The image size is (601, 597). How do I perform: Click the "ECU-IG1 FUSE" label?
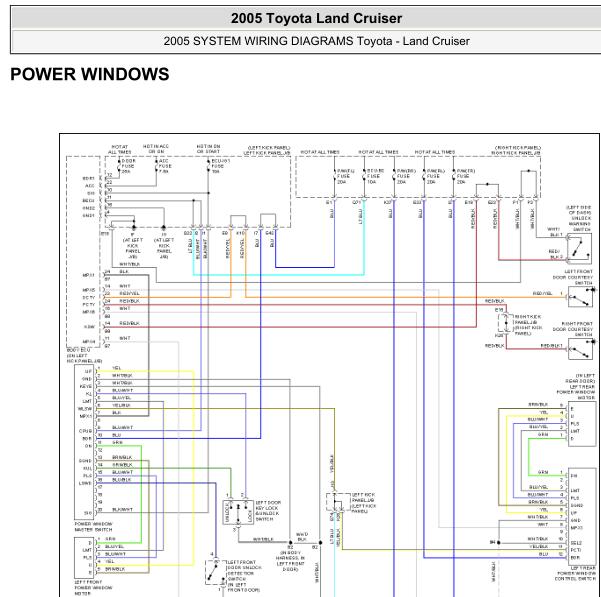(220, 166)
